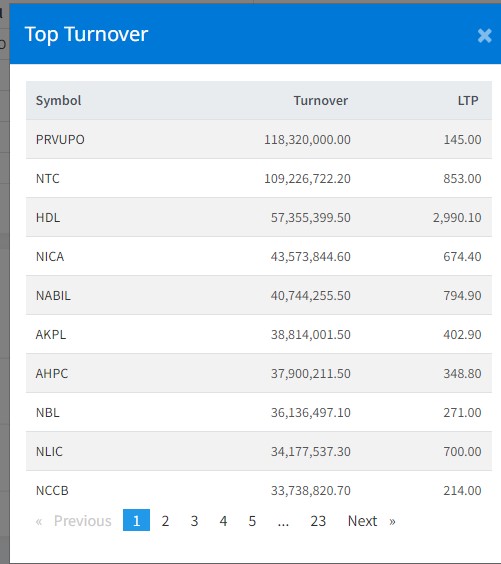Image resolution: width=501 pixels, height=564 pixels.
Task: Go to page 4
Action: point(223,520)
